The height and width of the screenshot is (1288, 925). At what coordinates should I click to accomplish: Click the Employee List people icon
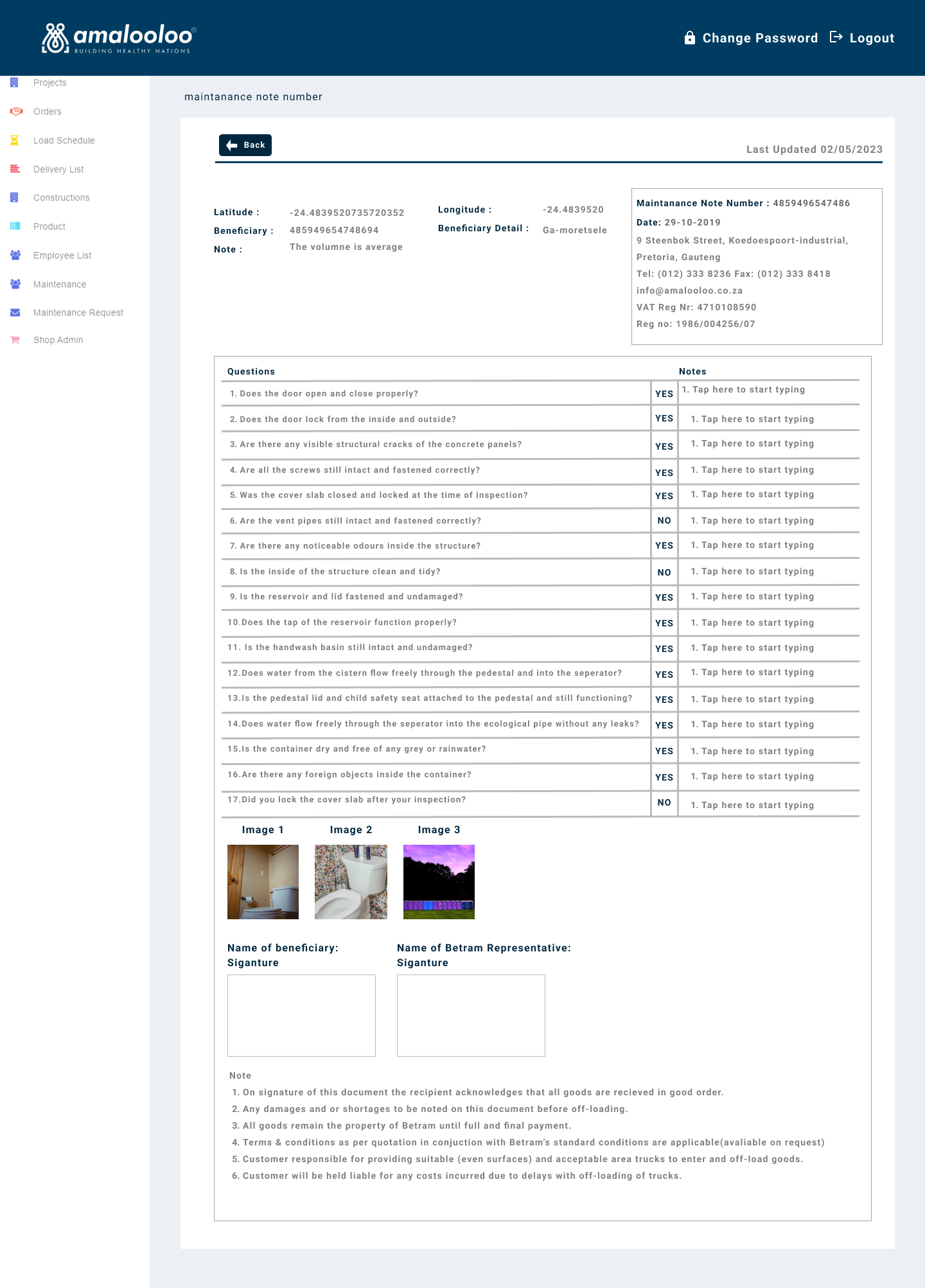pyautogui.click(x=15, y=255)
